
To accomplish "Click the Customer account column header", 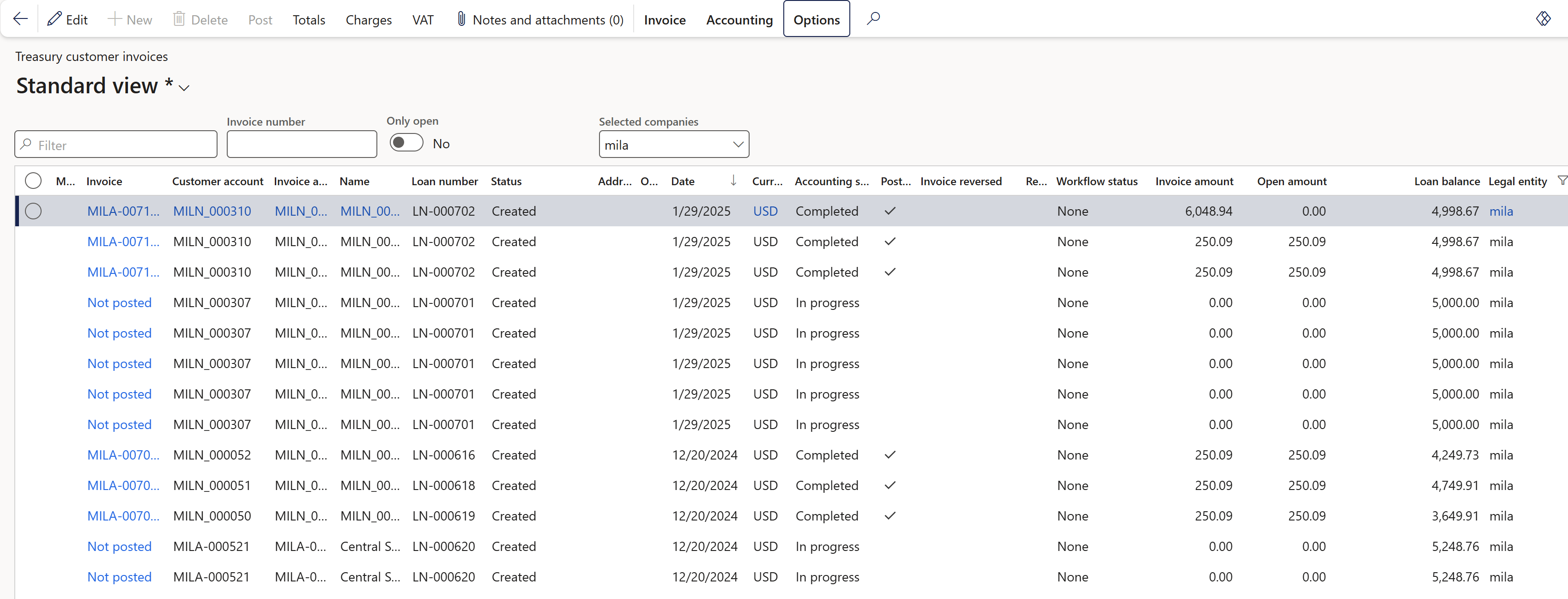I will (x=218, y=182).
